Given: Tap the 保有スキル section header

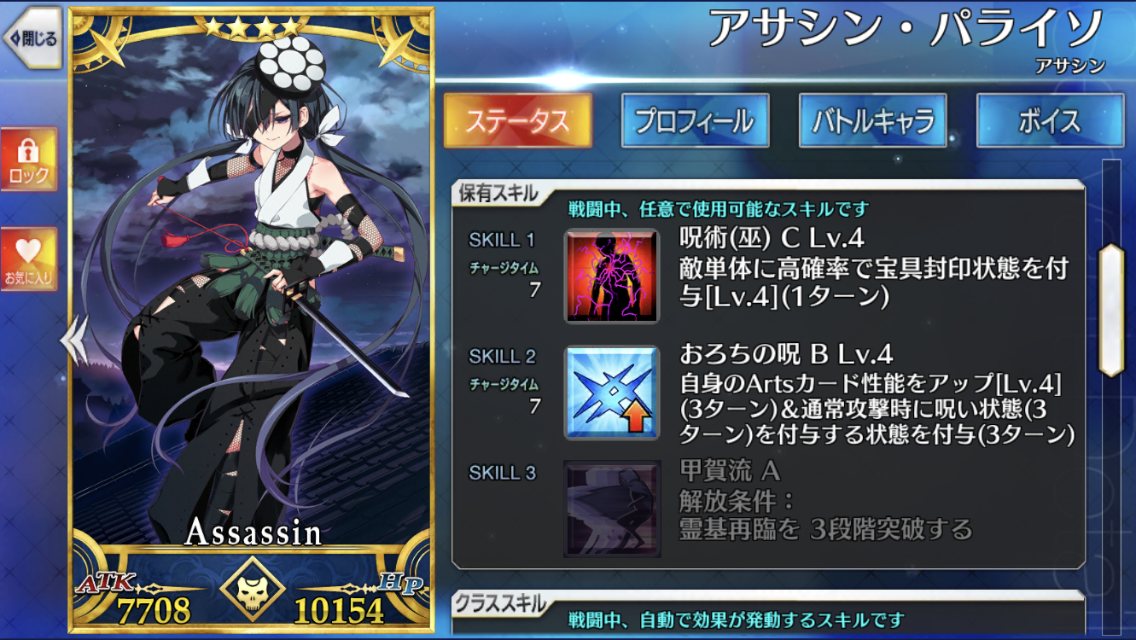Looking at the screenshot, I should pyautogui.click(x=498, y=194).
